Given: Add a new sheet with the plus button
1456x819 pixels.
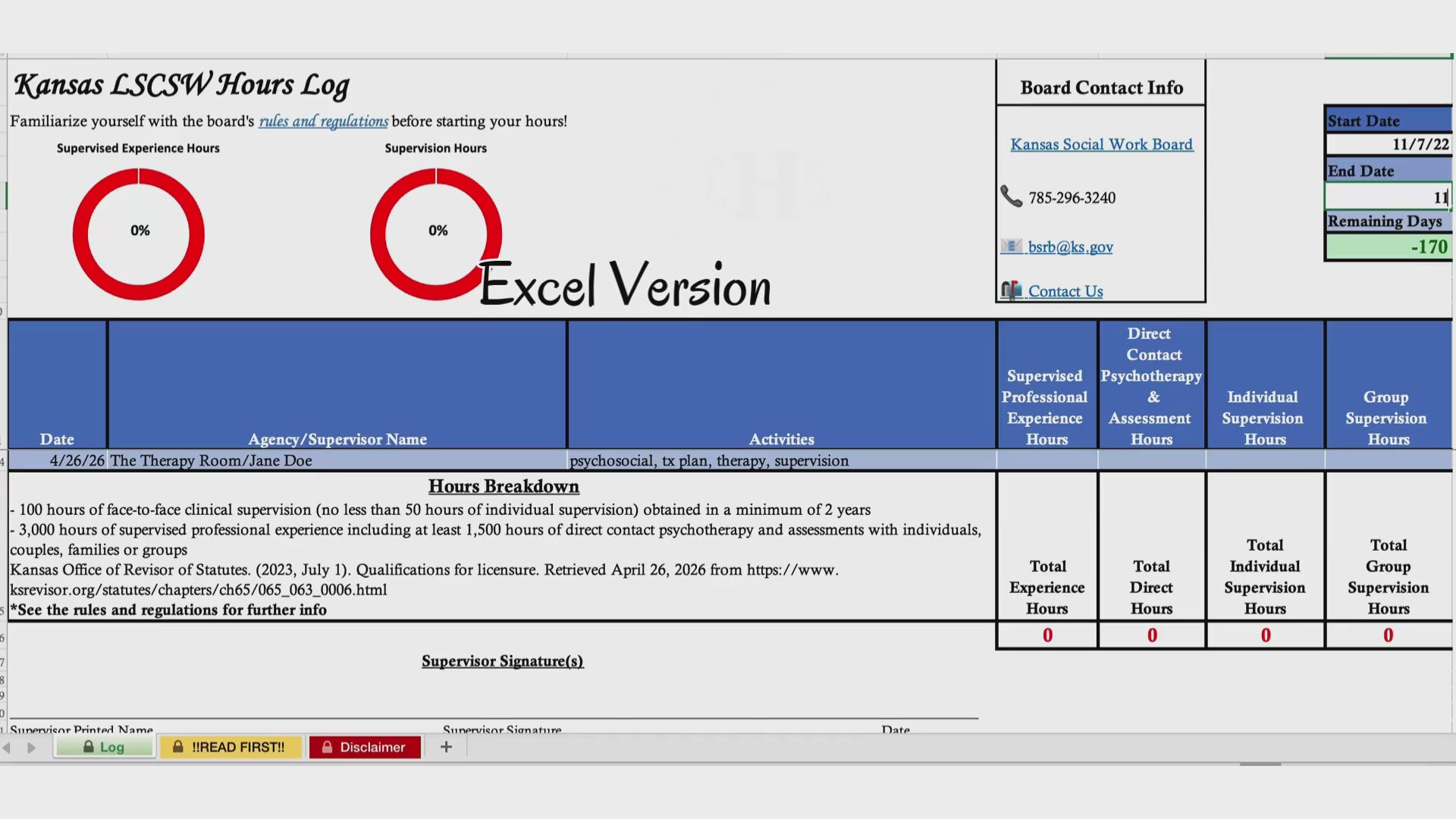Looking at the screenshot, I should click(446, 747).
